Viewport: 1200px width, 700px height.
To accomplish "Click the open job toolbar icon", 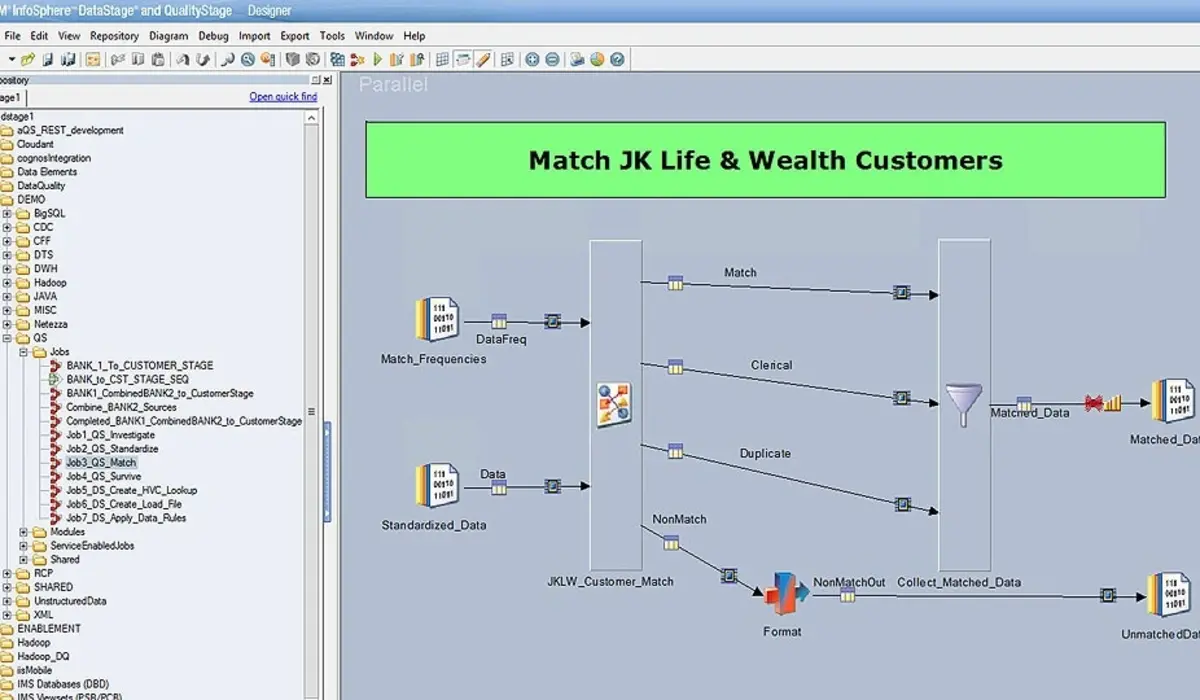I will pyautogui.click(x=27, y=59).
